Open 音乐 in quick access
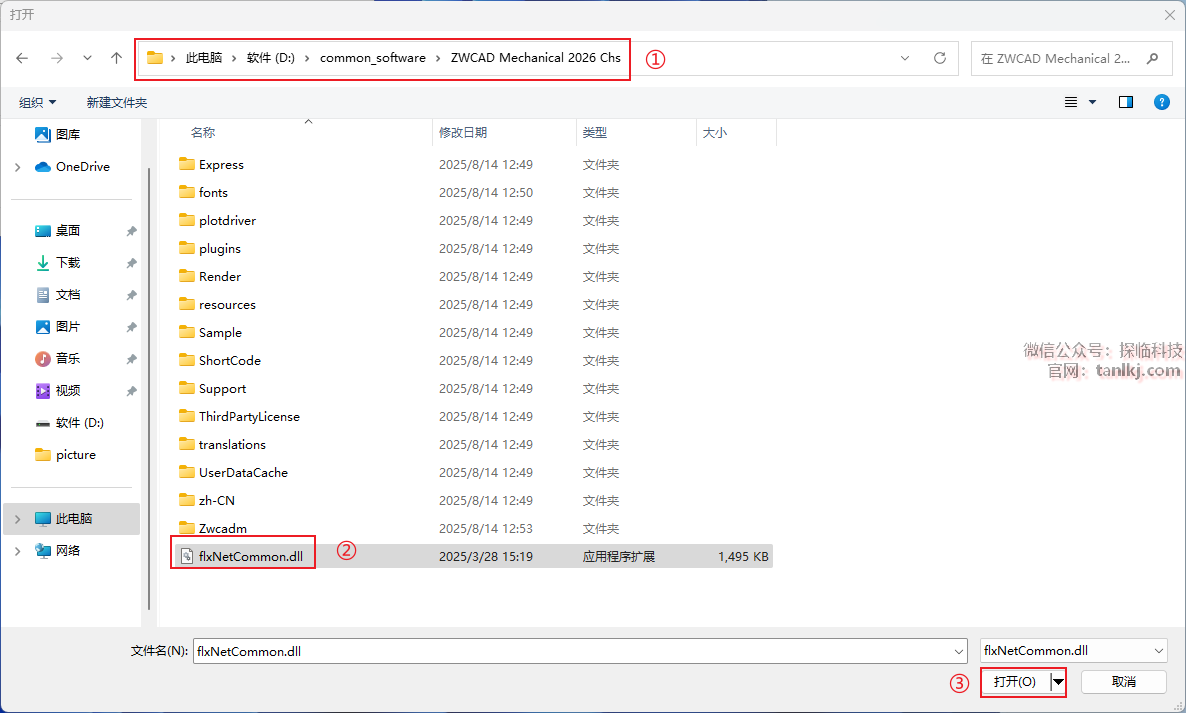The height and width of the screenshot is (713, 1186). [57, 358]
